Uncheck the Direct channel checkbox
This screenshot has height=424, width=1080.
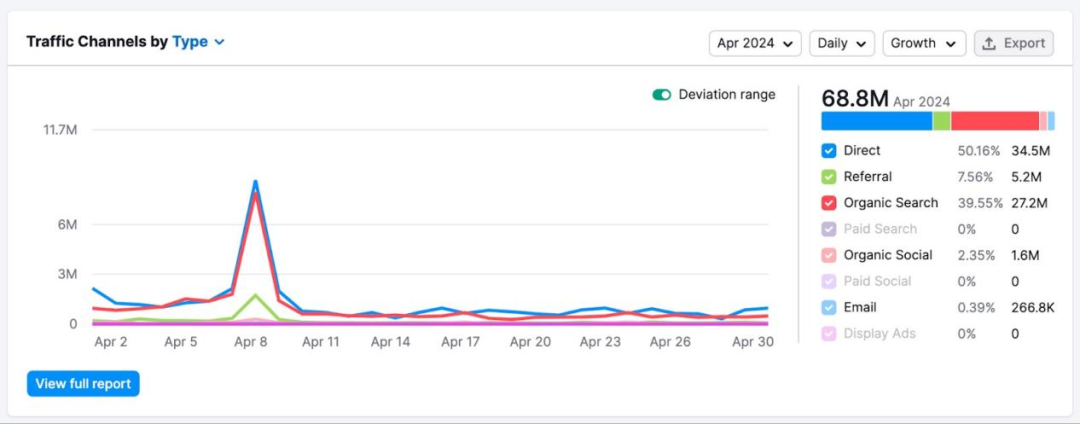(x=828, y=151)
